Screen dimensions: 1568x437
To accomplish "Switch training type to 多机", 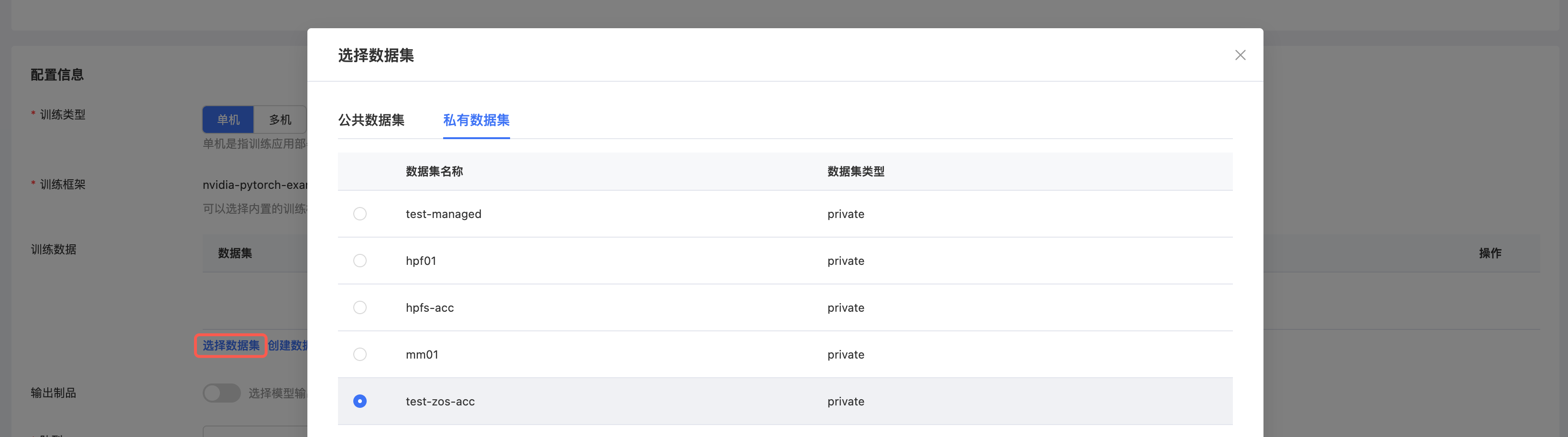I will pos(280,120).
